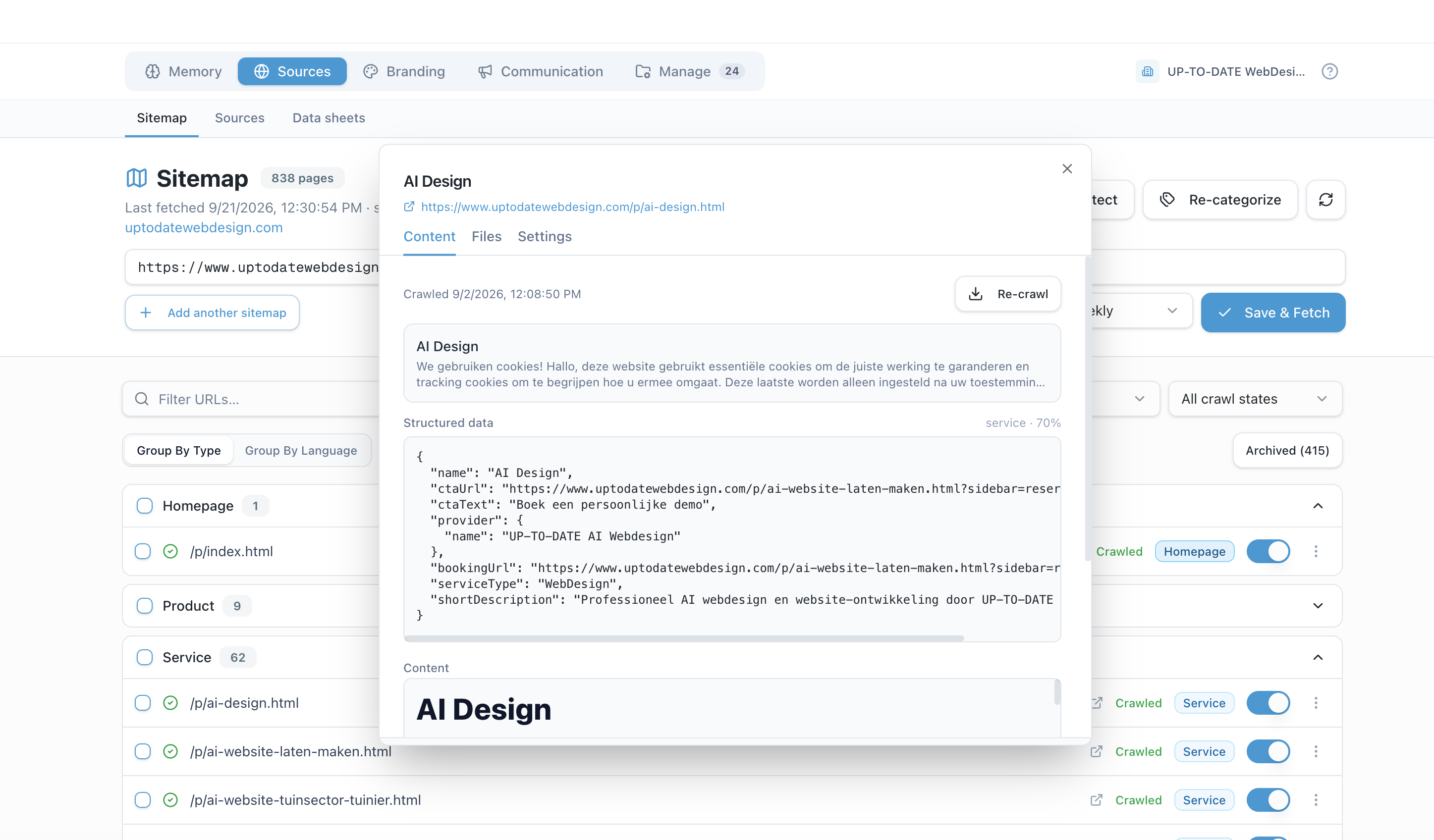Open the Branding navigation tab
Viewport: 1434px width, 840px height.
pyautogui.click(x=404, y=72)
